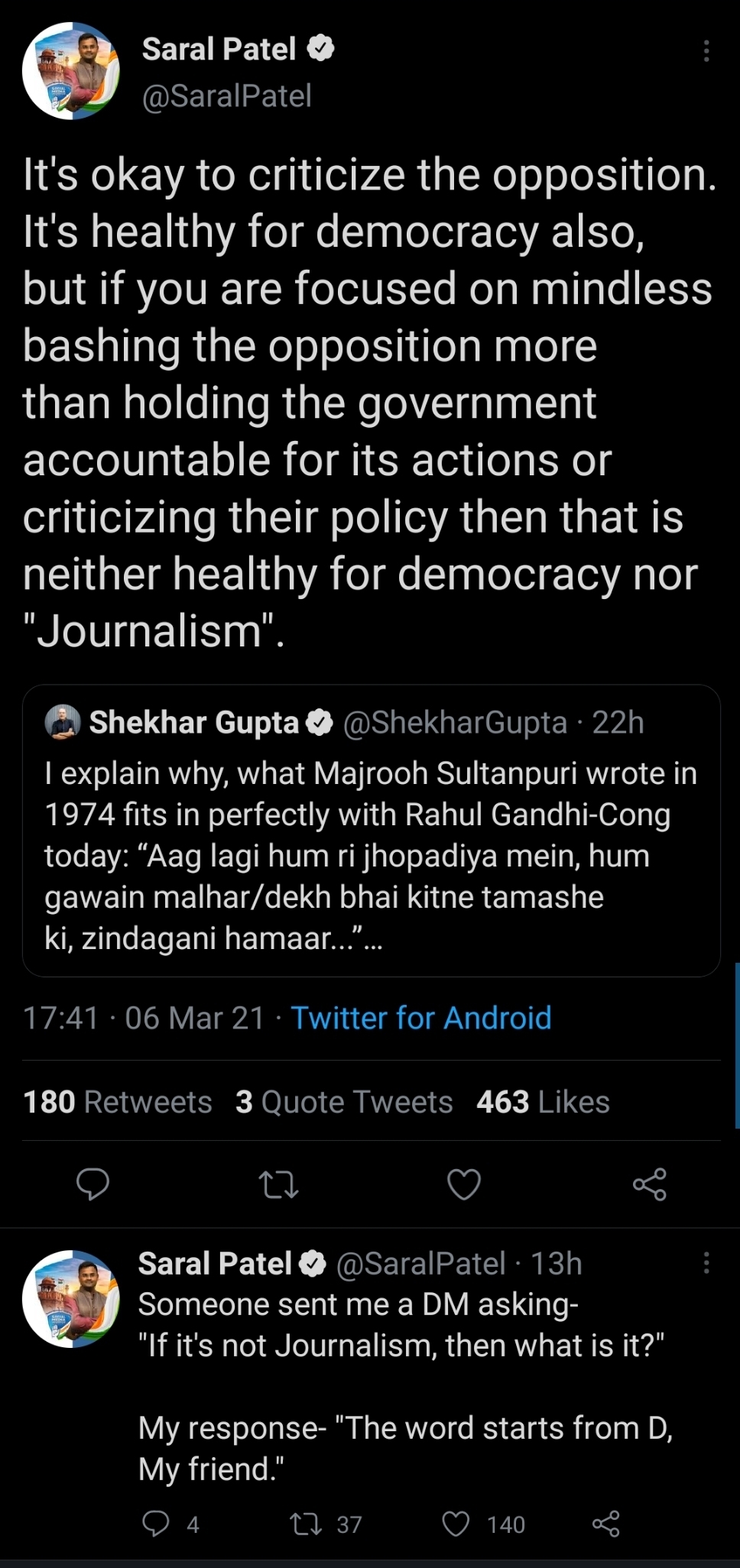Open Saral Patel's profile picture at top
The height and width of the screenshot is (1568, 740).
click(x=71, y=71)
